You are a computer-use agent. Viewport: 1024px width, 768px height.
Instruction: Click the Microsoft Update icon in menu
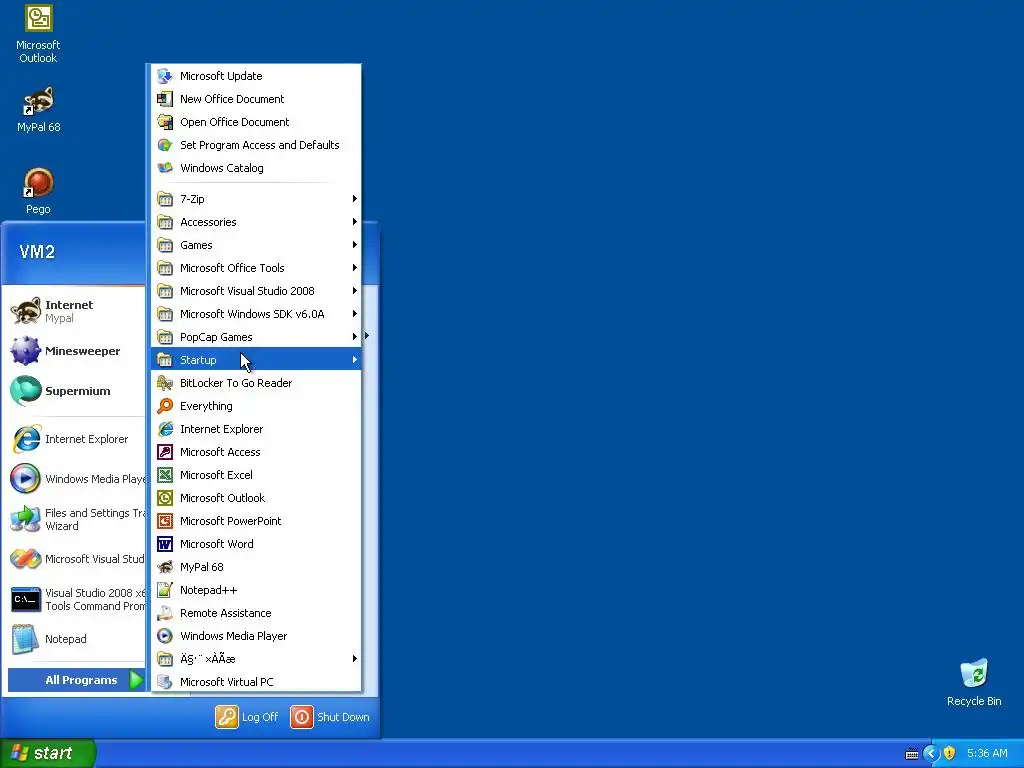pos(165,76)
